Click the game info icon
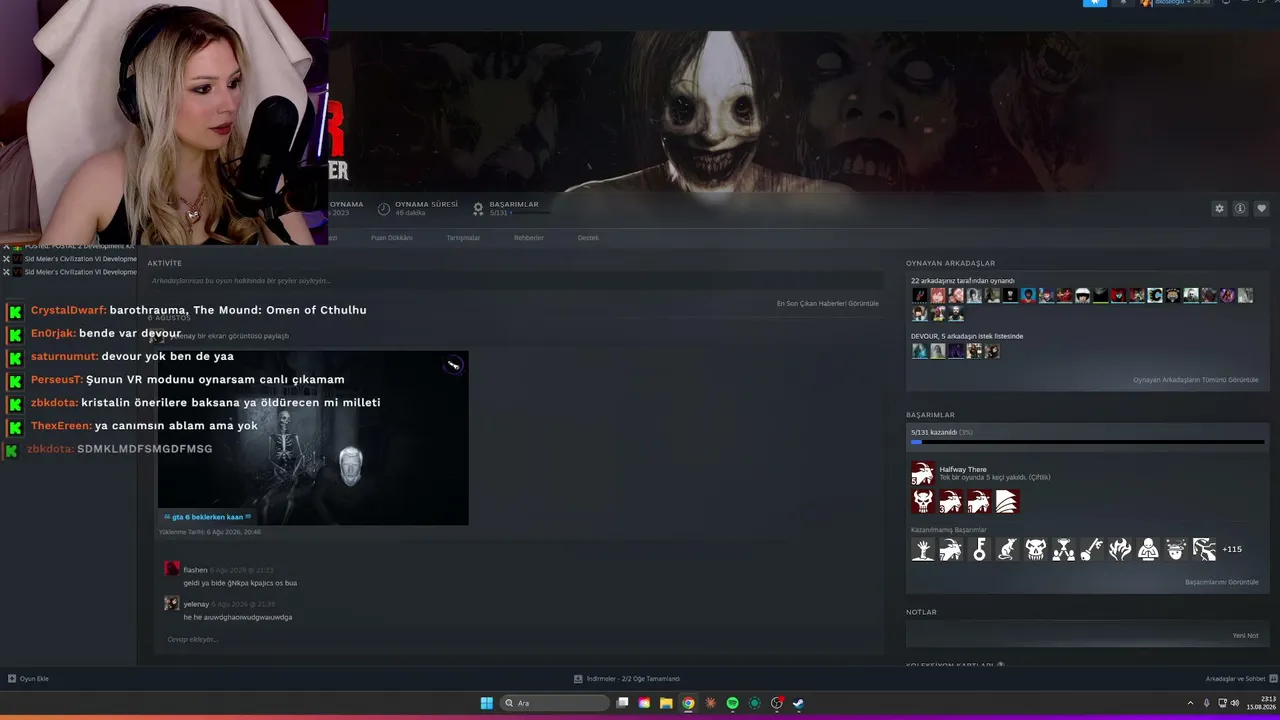This screenshot has height=720, width=1280. (x=1240, y=208)
